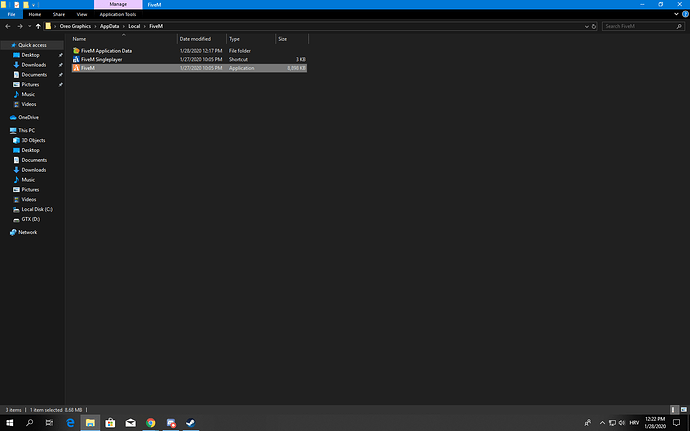Go to Oreo Graphics in the address bar
The width and height of the screenshot is (690, 431).
pos(75,26)
